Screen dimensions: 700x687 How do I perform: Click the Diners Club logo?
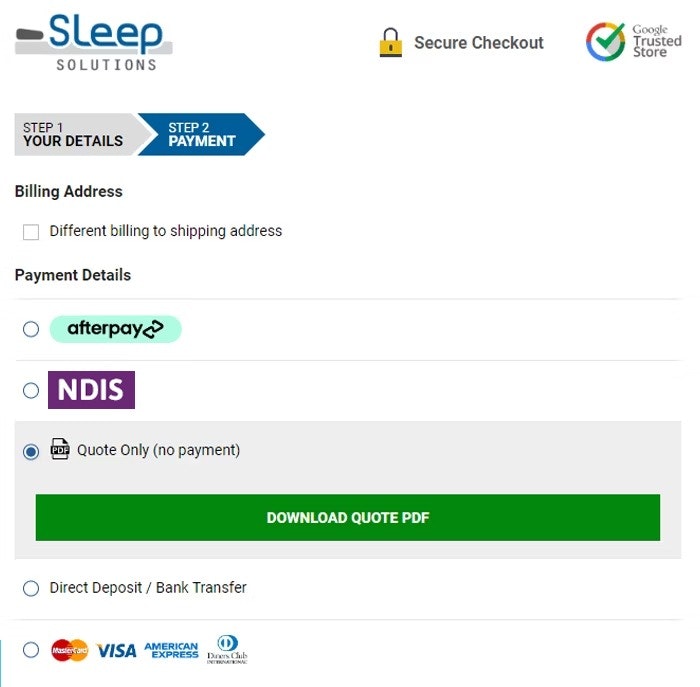pyautogui.click(x=227, y=650)
